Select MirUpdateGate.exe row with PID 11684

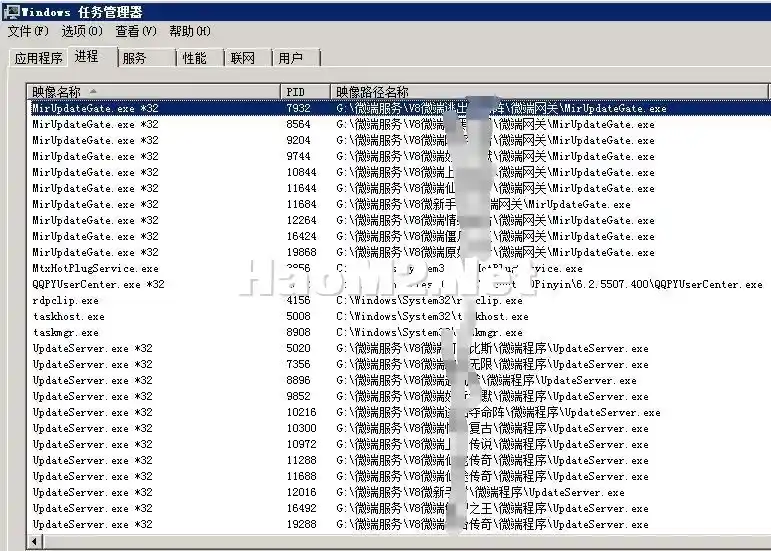pyautogui.click(x=399, y=204)
